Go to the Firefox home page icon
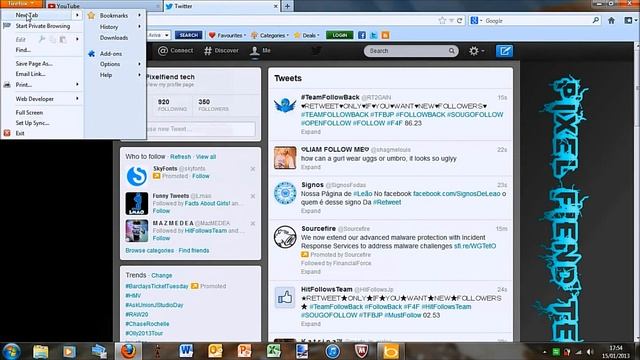Viewport: 640px width, 360px height. (x=611, y=20)
